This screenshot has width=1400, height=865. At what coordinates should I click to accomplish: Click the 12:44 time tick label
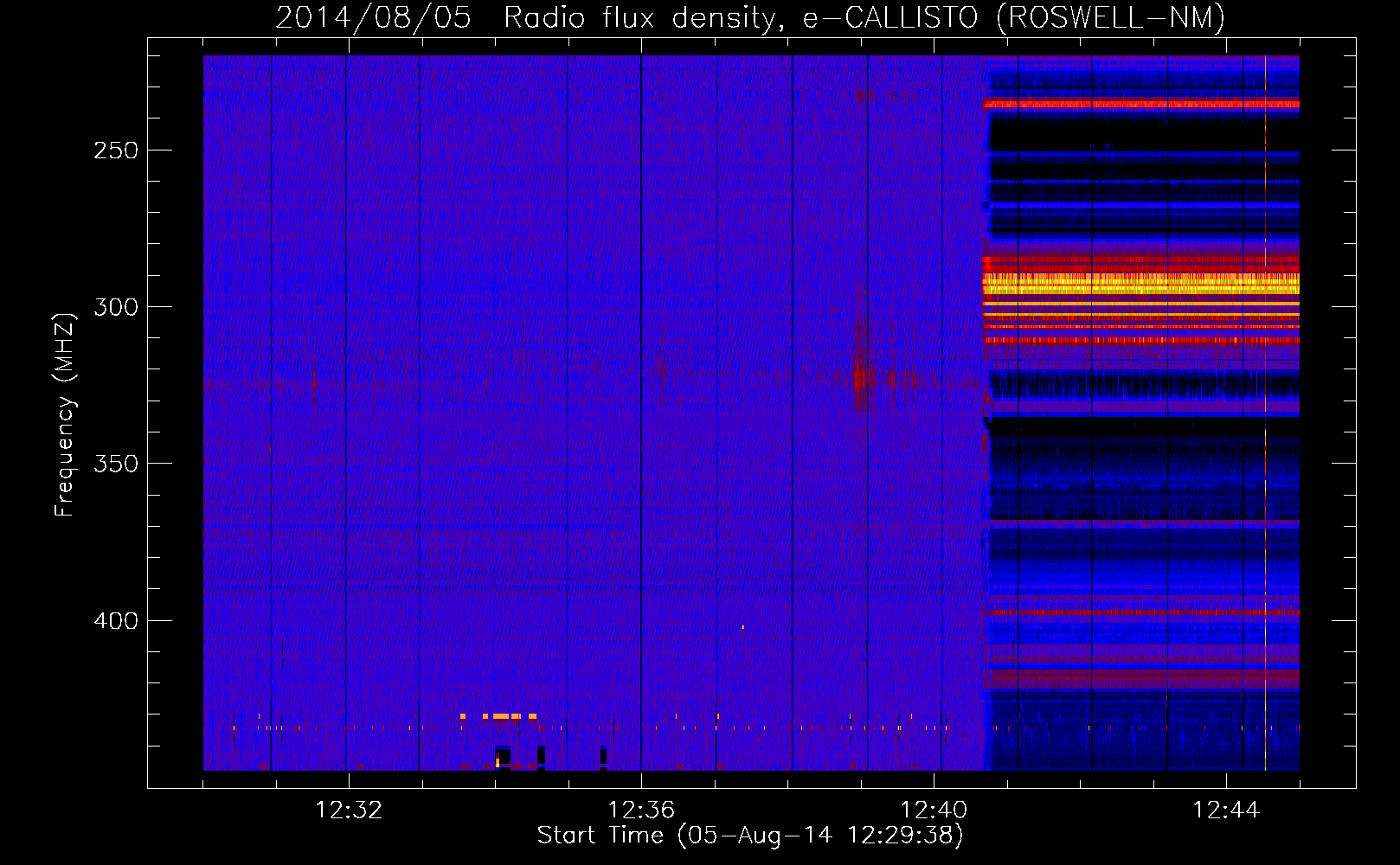(1226, 811)
